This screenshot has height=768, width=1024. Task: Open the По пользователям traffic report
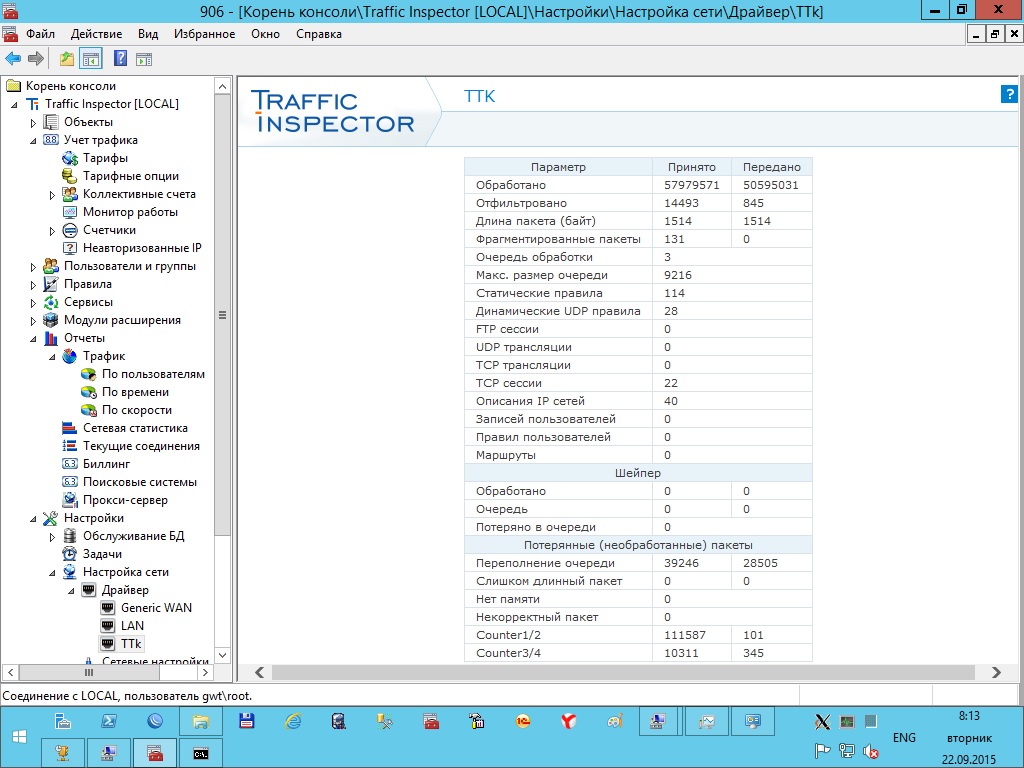(x=153, y=374)
